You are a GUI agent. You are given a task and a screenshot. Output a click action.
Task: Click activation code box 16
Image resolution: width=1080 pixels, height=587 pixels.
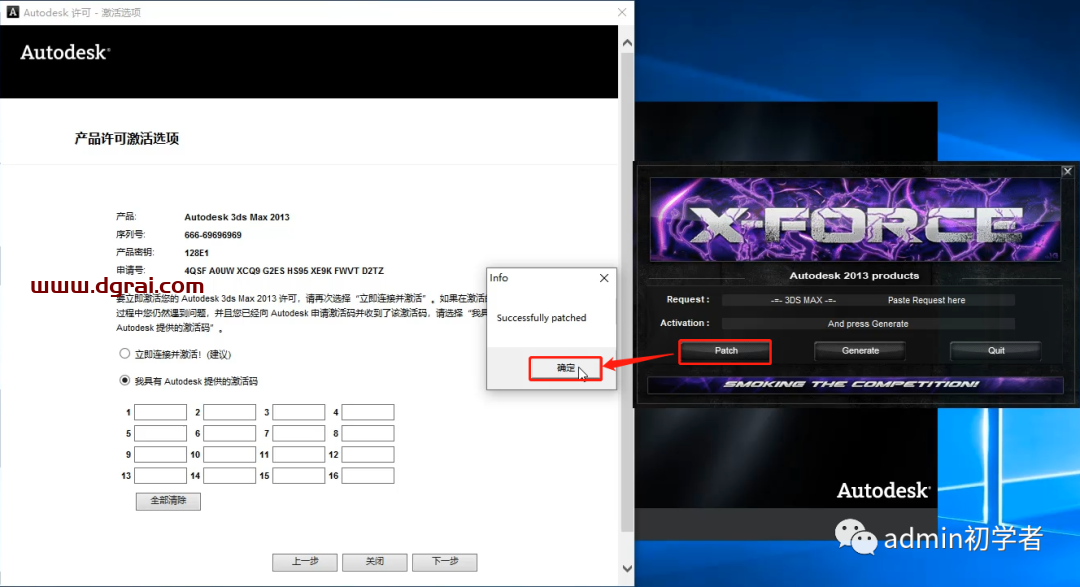click(x=368, y=475)
